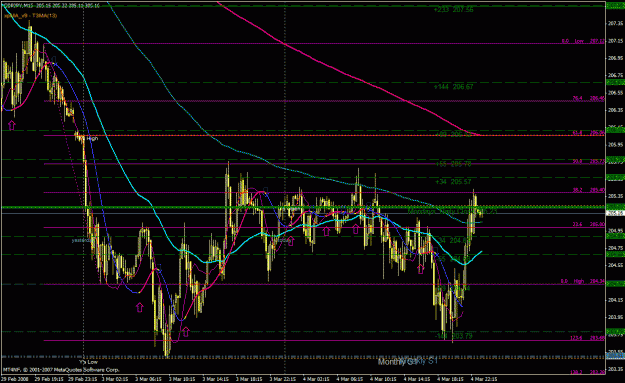Select the Fibonacci 23.6 level label
The image size is (625, 383).
tap(589, 225)
